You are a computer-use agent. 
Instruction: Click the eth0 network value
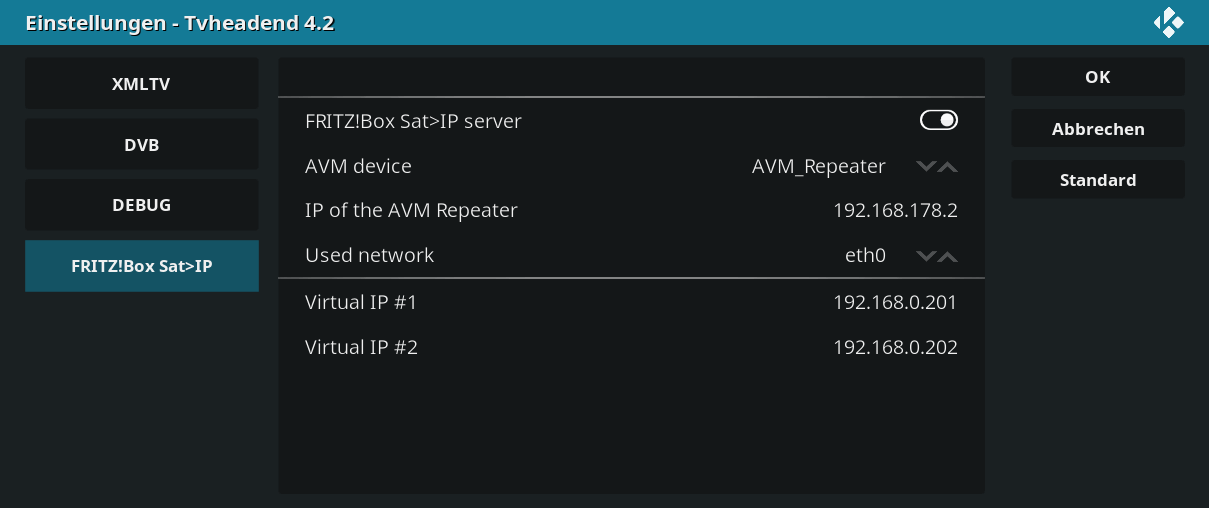click(865, 256)
